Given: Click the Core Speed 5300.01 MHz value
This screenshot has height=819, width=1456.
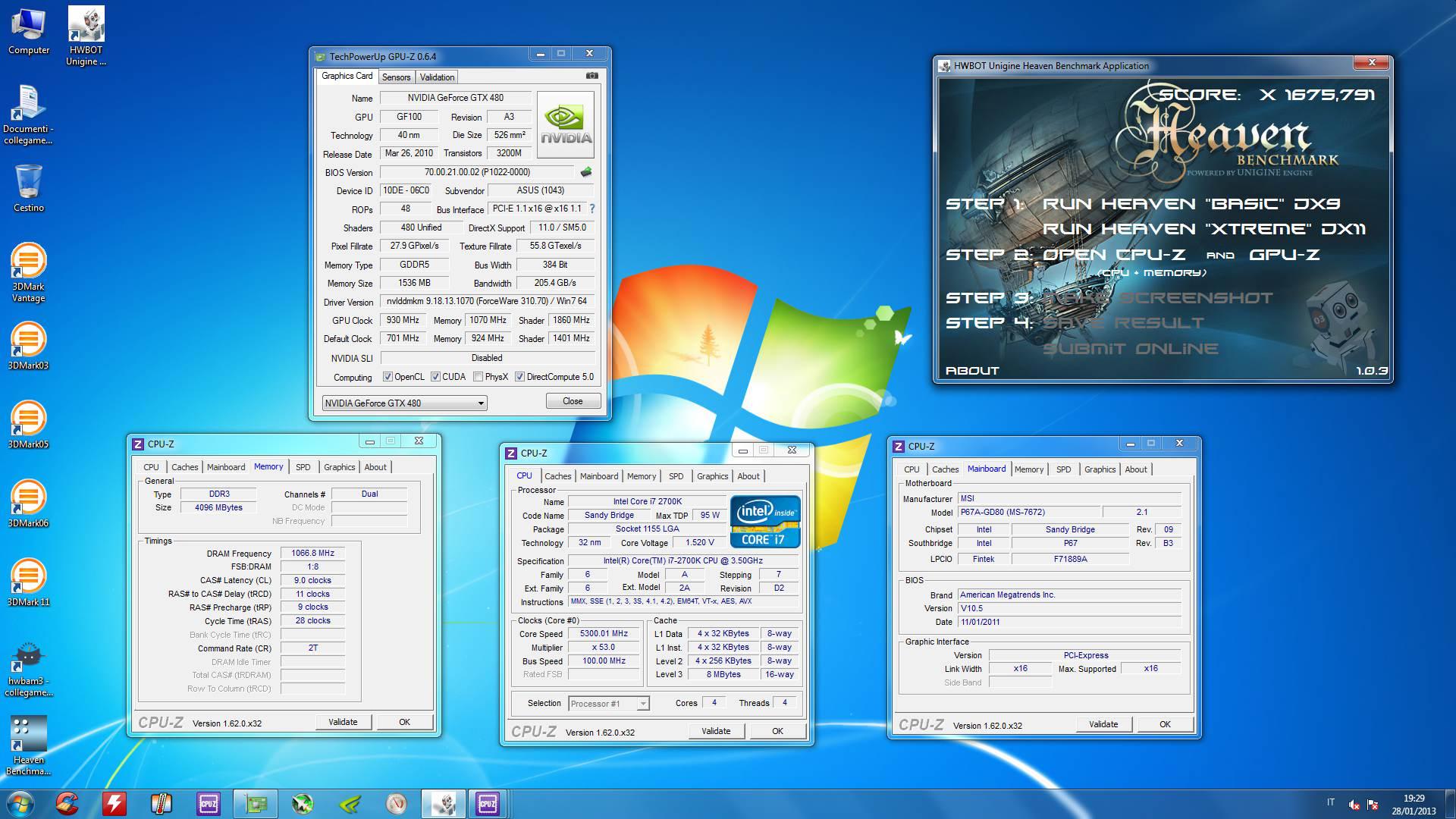Looking at the screenshot, I should tap(604, 634).
